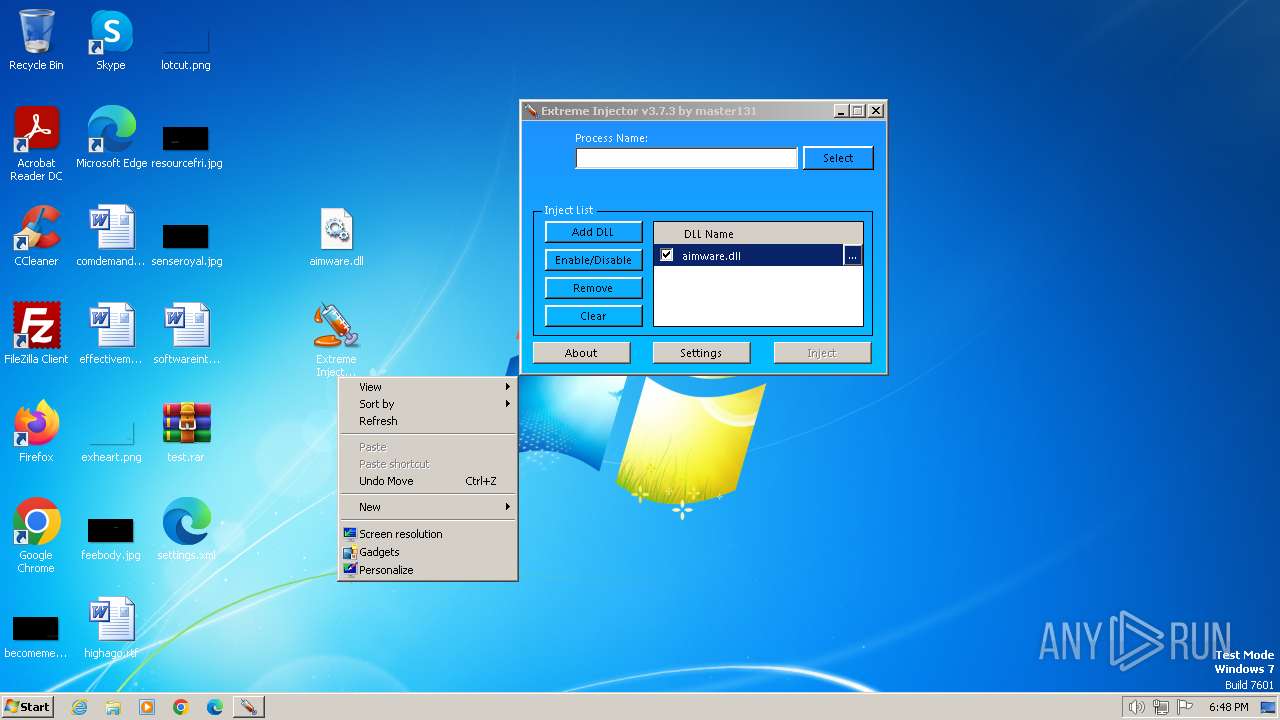The image size is (1280, 720).
Task: Click the Clear button
Action: click(x=593, y=316)
